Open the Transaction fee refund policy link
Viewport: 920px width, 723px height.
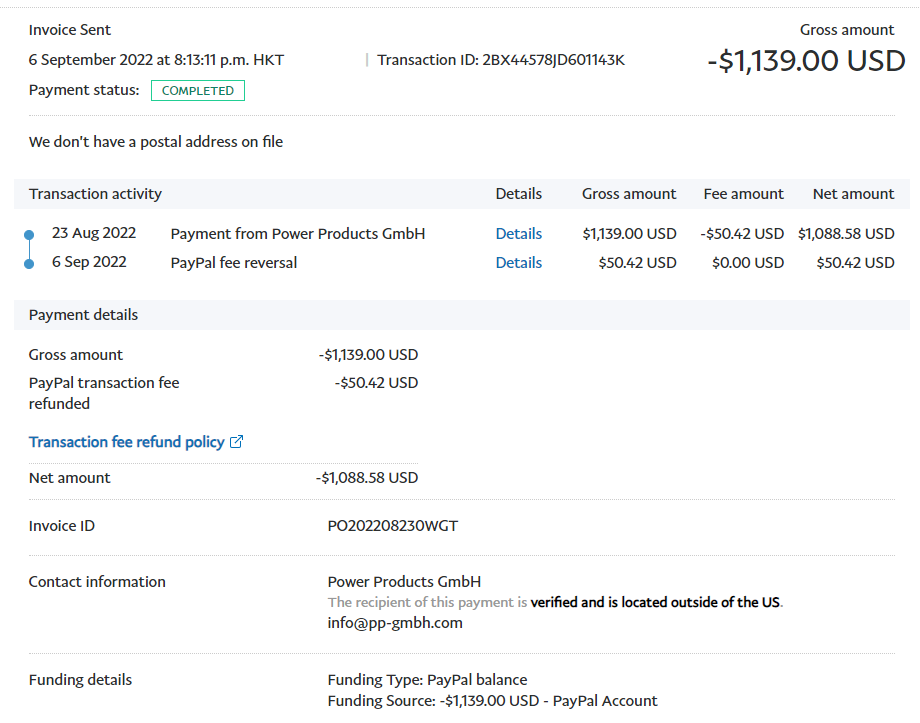tap(126, 442)
